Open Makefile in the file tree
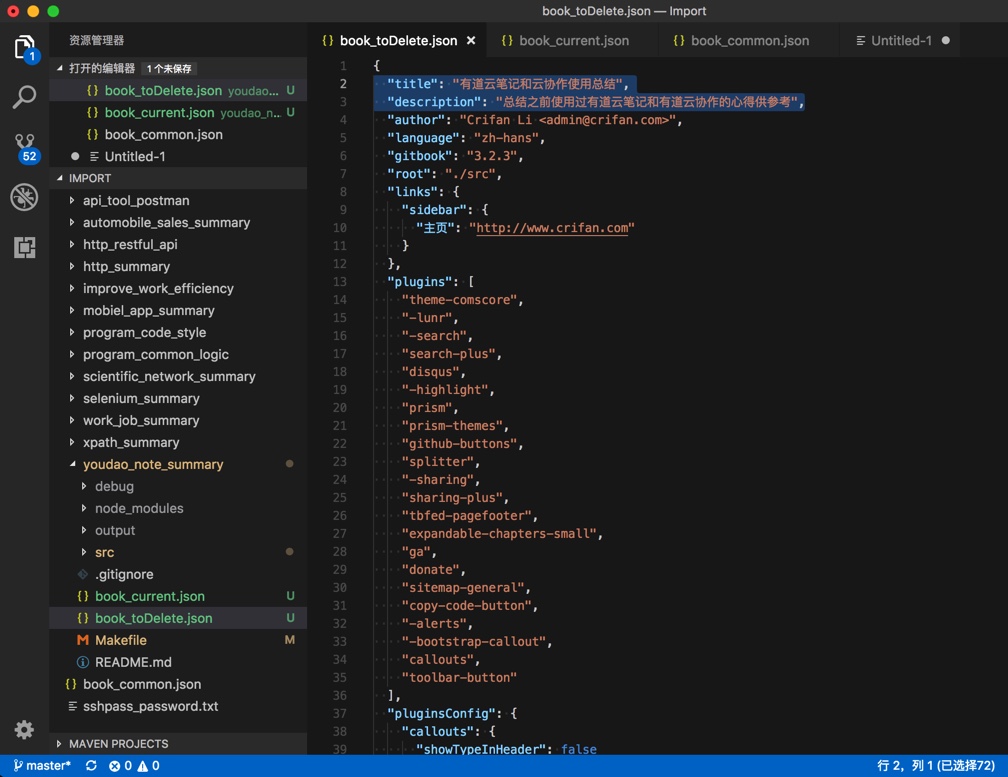Screen dimensions: 1008x777 coord(121,640)
